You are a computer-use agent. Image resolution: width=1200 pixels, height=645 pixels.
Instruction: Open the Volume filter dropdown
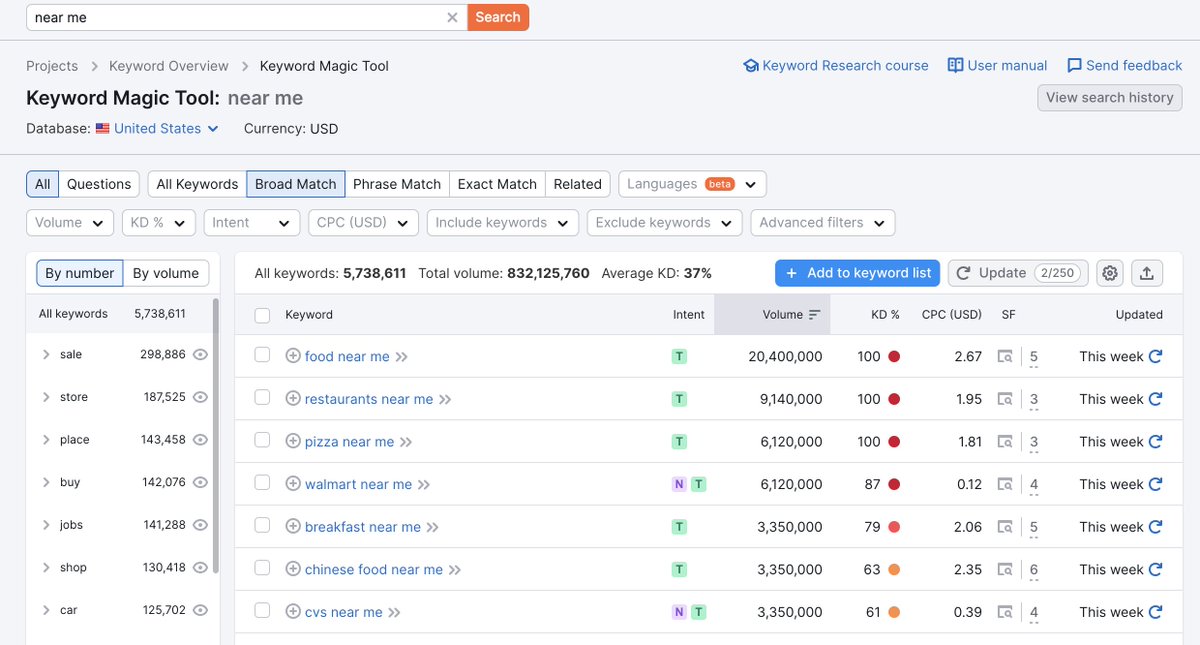[70, 222]
